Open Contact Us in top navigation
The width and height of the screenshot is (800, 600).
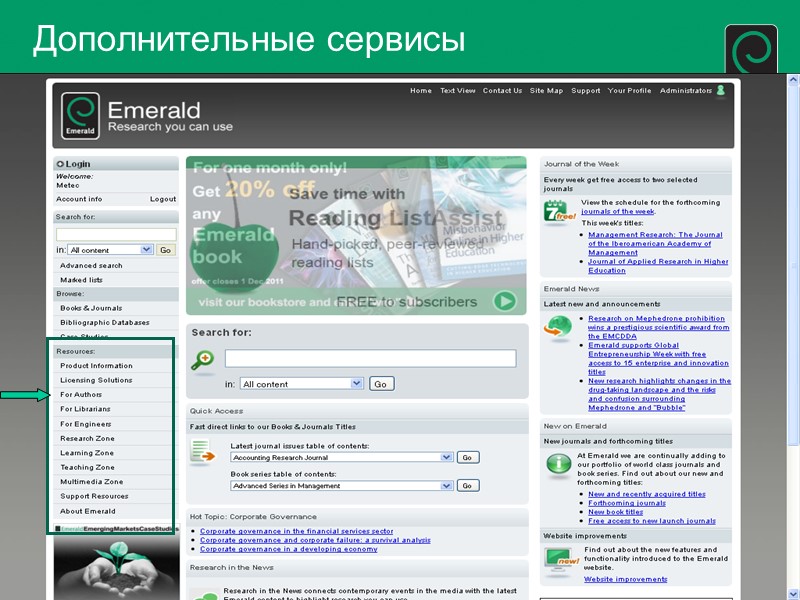point(503,91)
